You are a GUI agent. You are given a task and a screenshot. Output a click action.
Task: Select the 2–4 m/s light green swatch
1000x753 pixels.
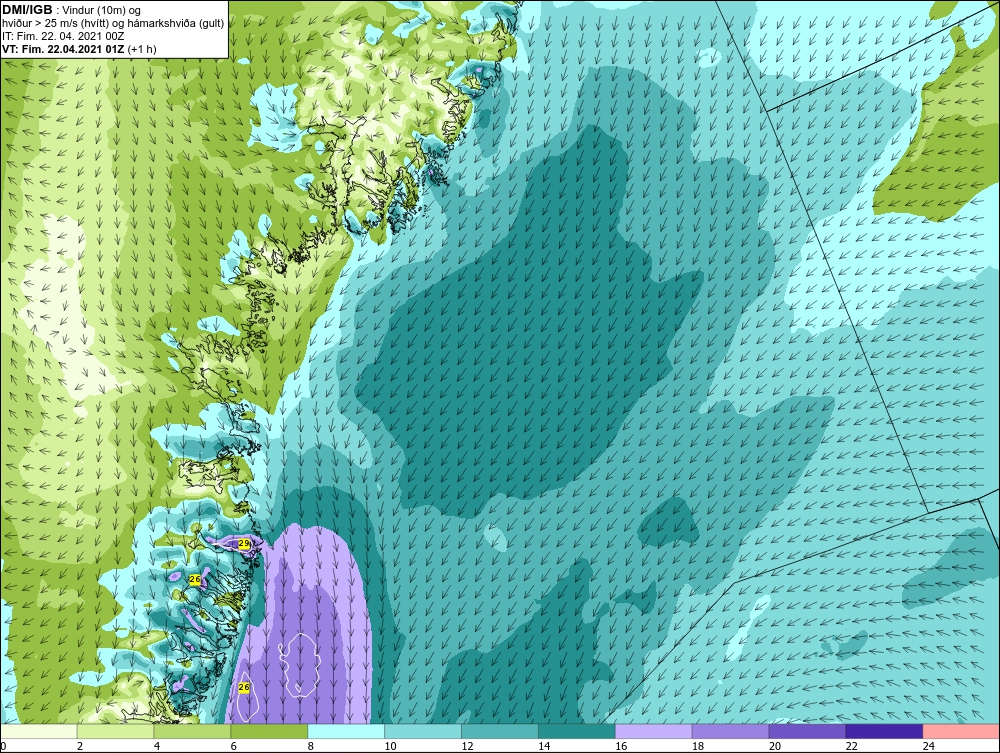(x=115, y=732)
